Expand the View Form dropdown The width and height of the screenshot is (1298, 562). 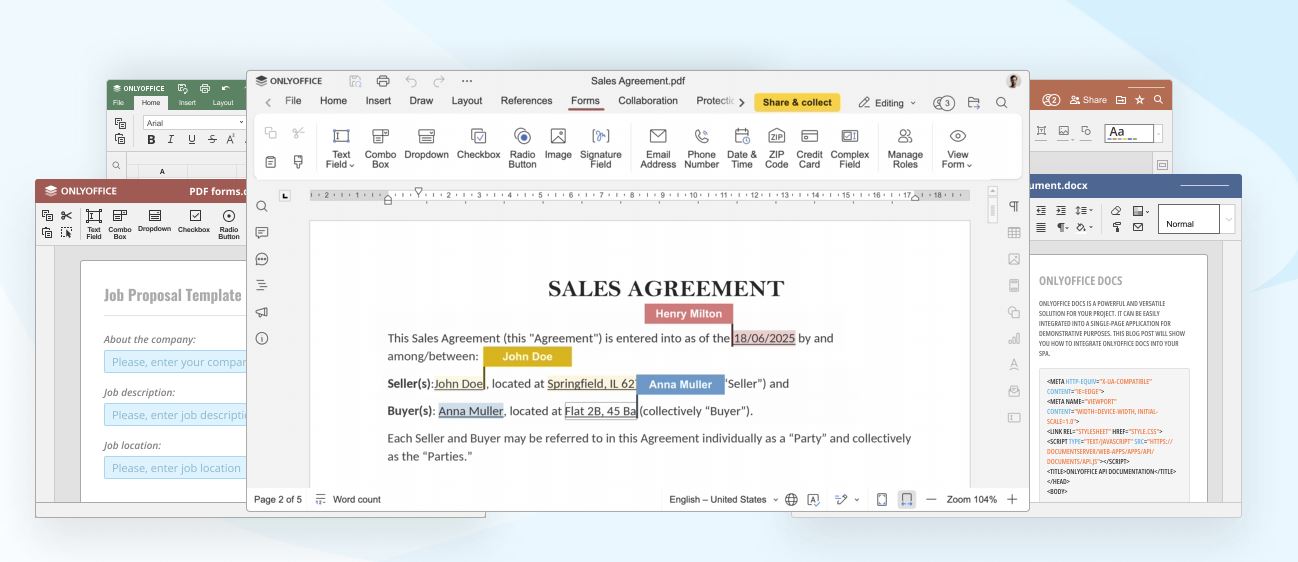point(957,147)
